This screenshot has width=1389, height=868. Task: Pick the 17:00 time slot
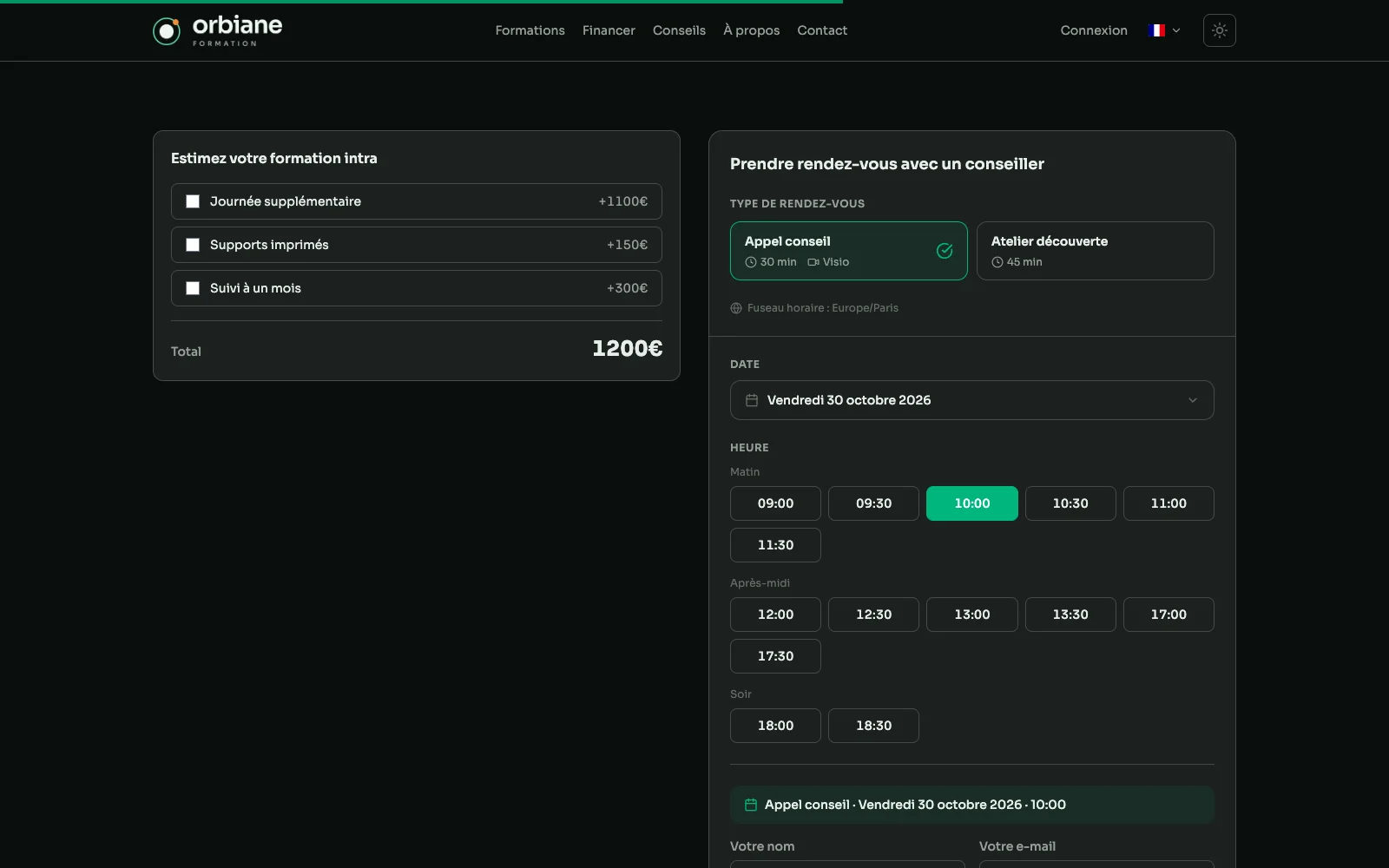point(1168,615)
